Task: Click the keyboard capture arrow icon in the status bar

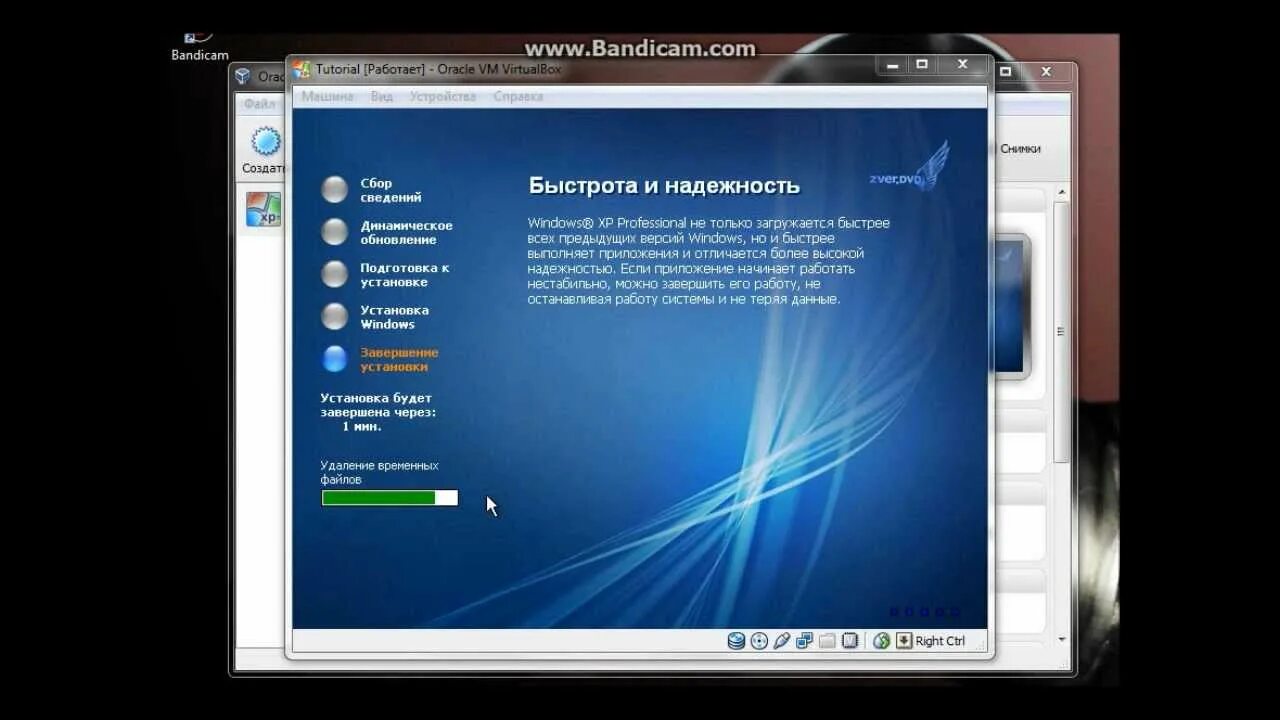Action: pyautogui.click(x=904, y=641)
